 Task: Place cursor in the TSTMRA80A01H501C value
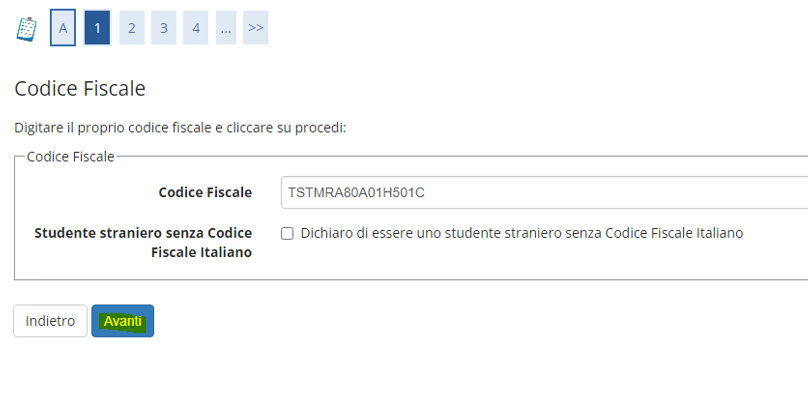tap(357, 193)
